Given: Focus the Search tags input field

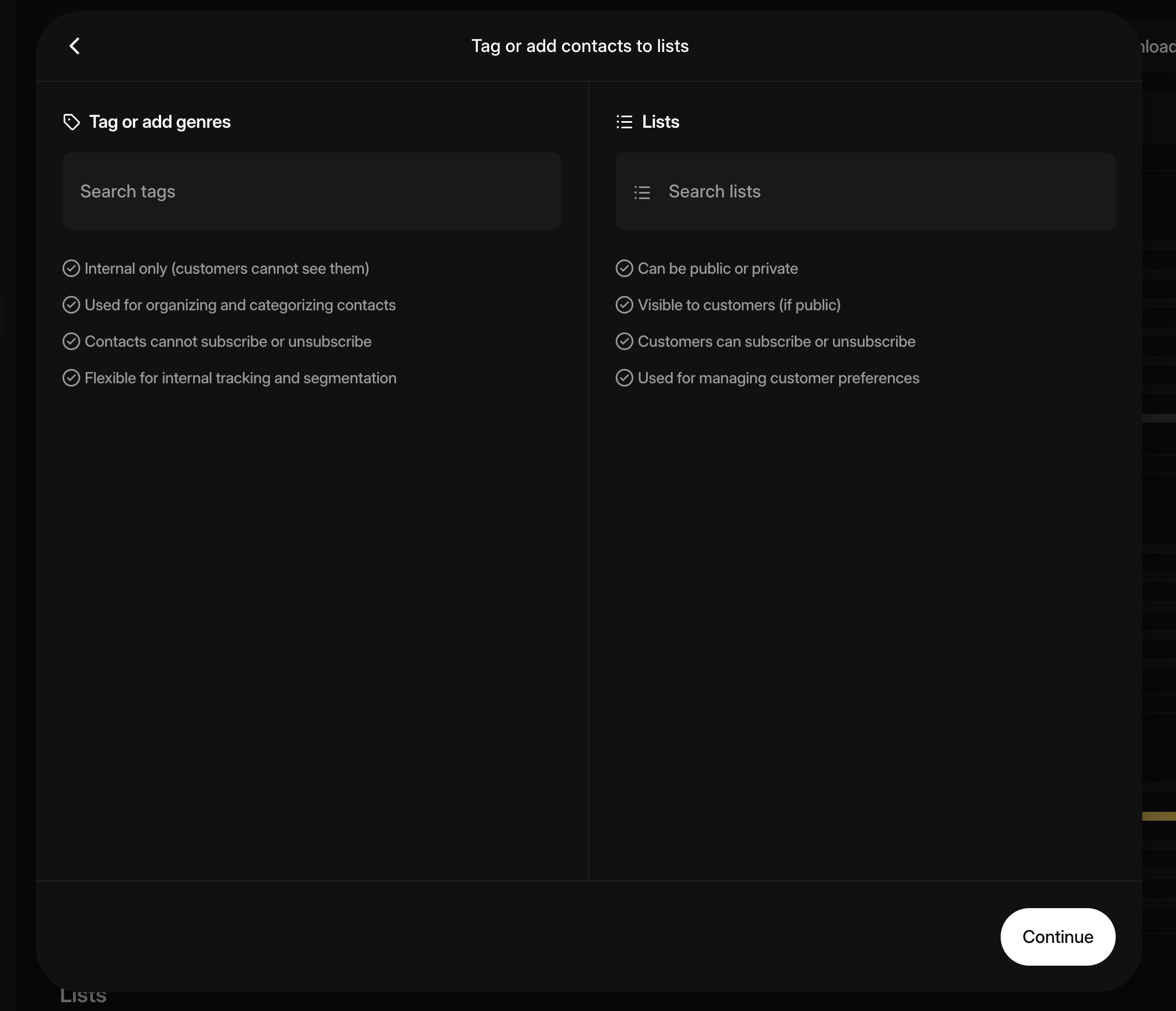Looking at the screenshot, I should [x=311, y=191].
